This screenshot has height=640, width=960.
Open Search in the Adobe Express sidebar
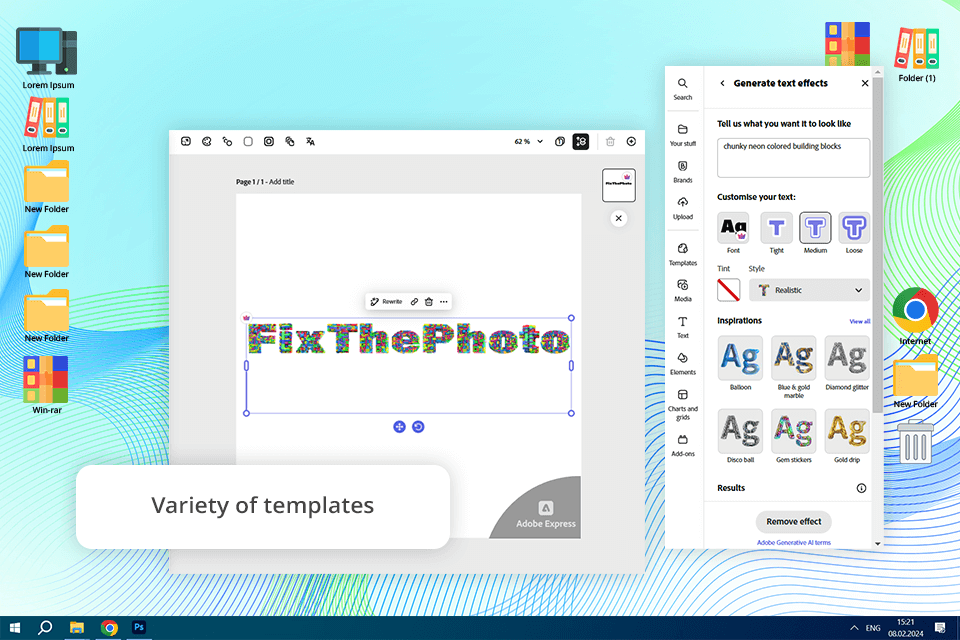(x=683, y=89)
